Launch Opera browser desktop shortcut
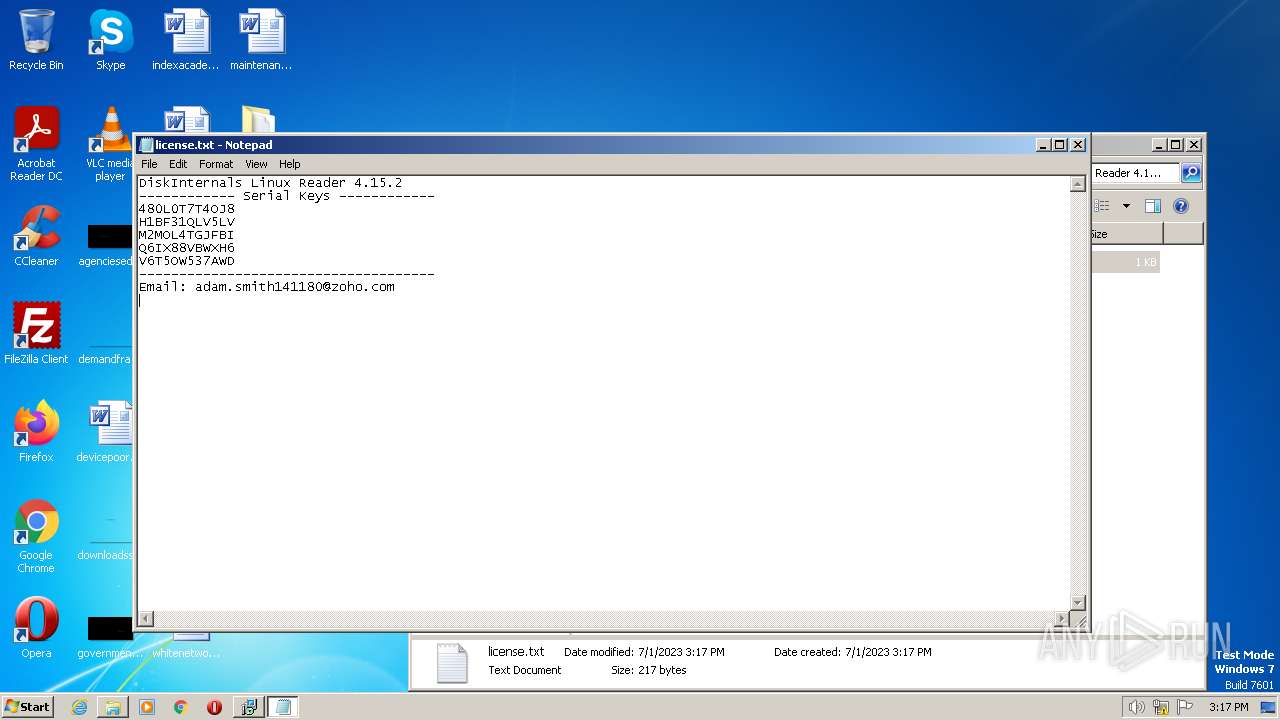The width and height of the screenshot is (1280, 720). (36, 628)
